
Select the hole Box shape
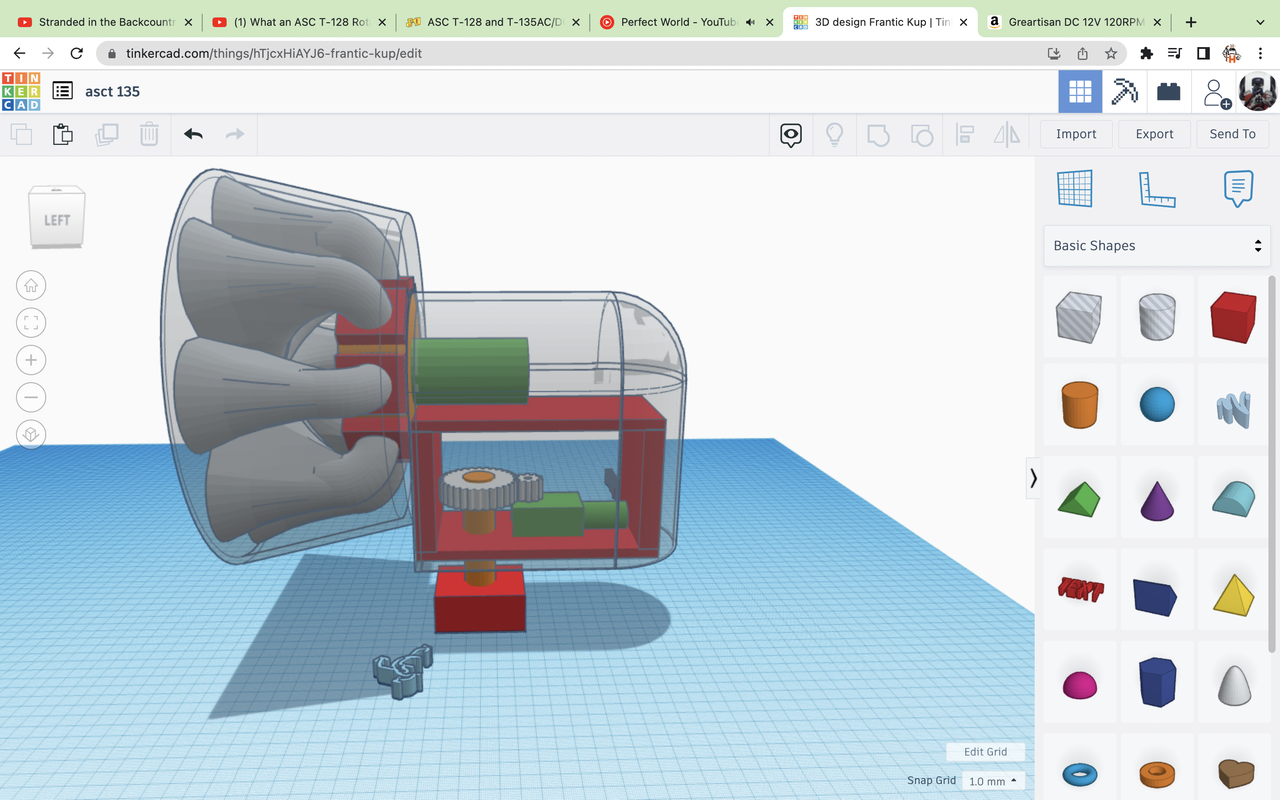(1079, 318)
